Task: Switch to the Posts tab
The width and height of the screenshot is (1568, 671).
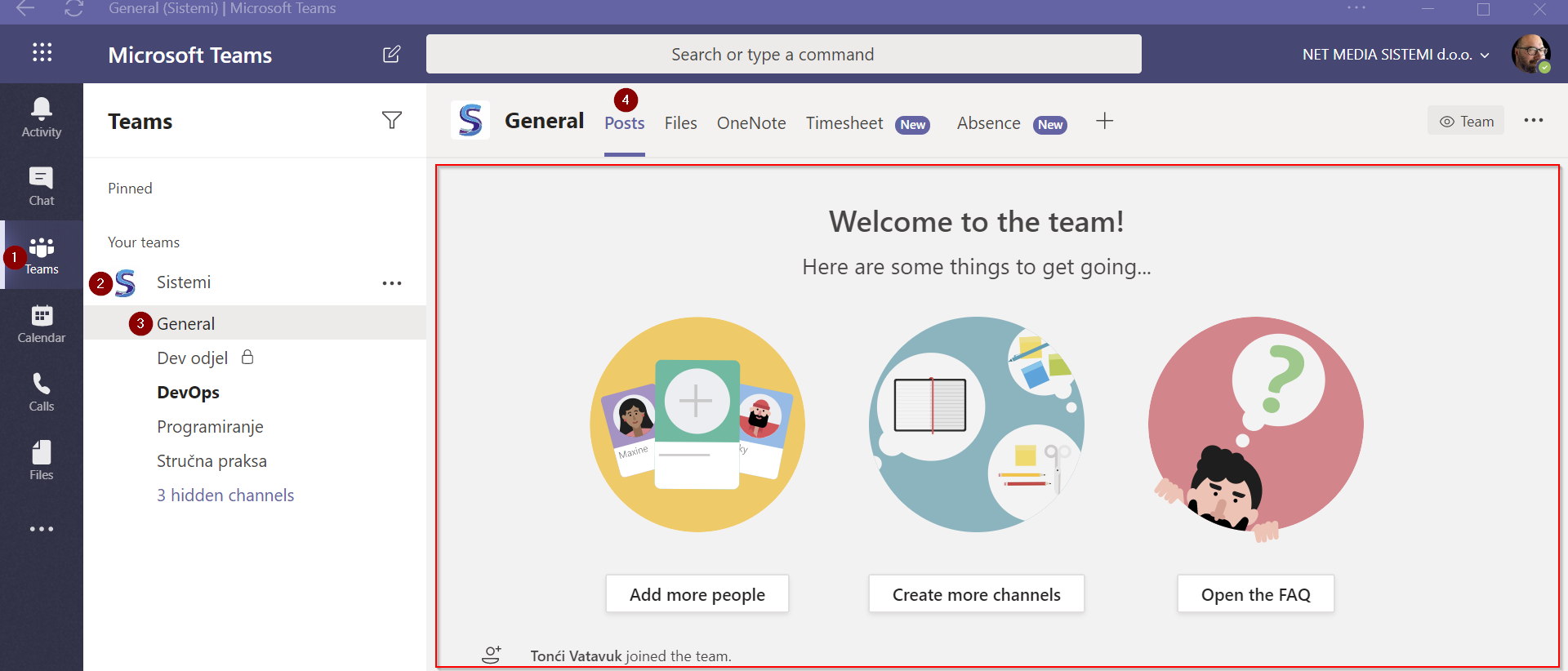Action: click(625, 123)
